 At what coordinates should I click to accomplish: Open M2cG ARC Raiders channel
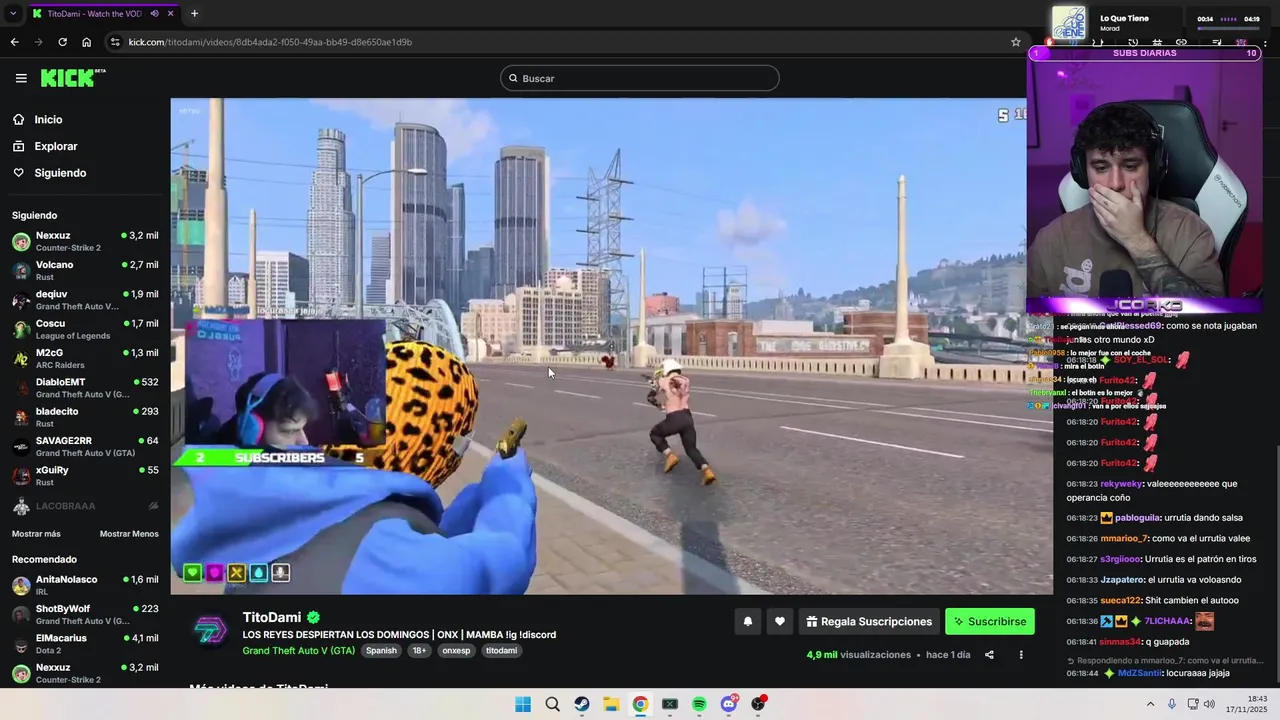pos(85,358)
